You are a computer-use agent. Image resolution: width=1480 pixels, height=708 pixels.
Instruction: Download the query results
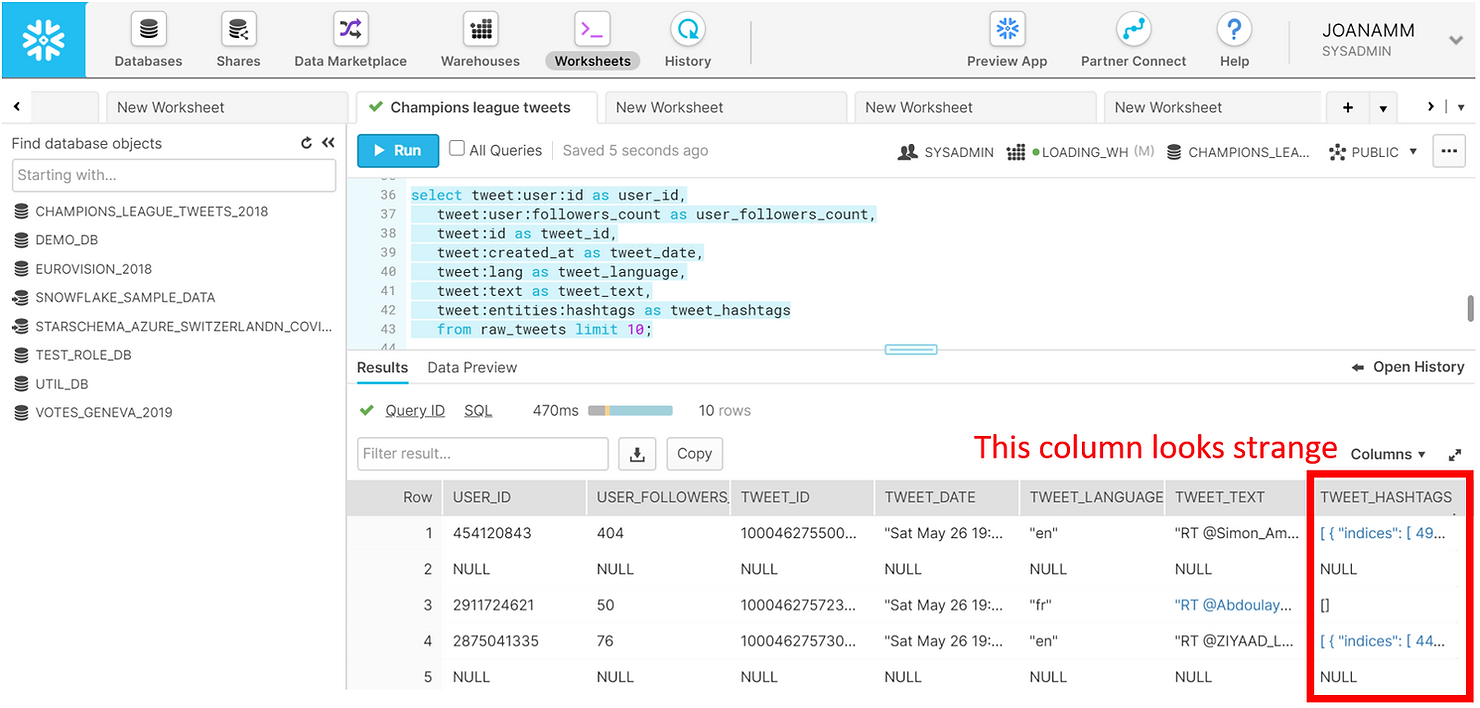coord(637,453)
